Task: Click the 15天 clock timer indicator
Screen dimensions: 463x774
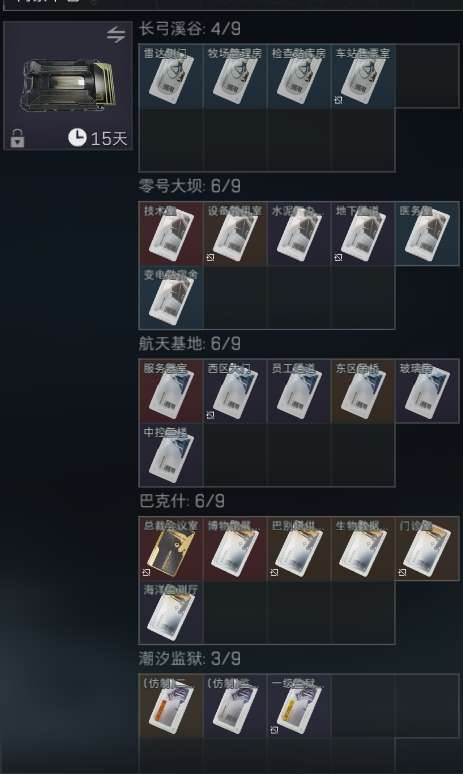Action: click(98, 138)
